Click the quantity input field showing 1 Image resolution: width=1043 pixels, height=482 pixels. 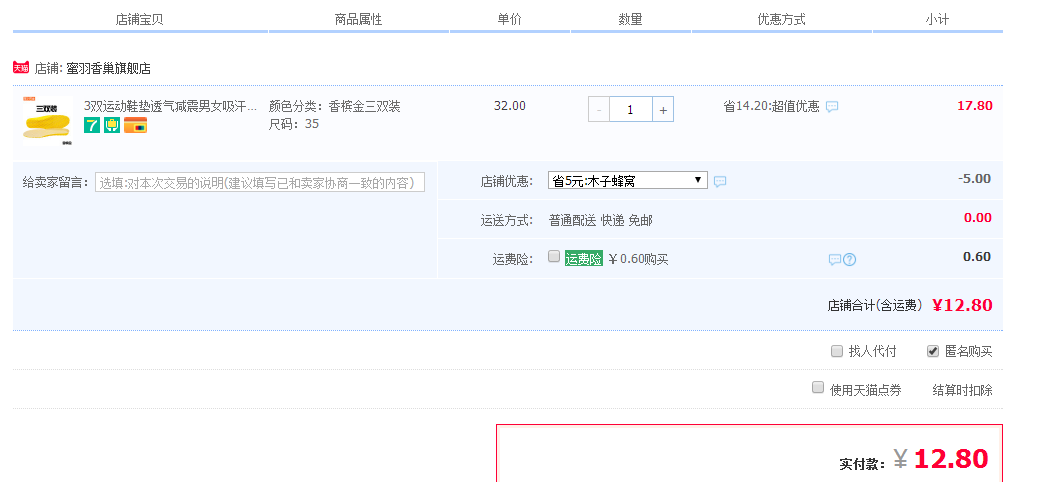tap(631, 110)
